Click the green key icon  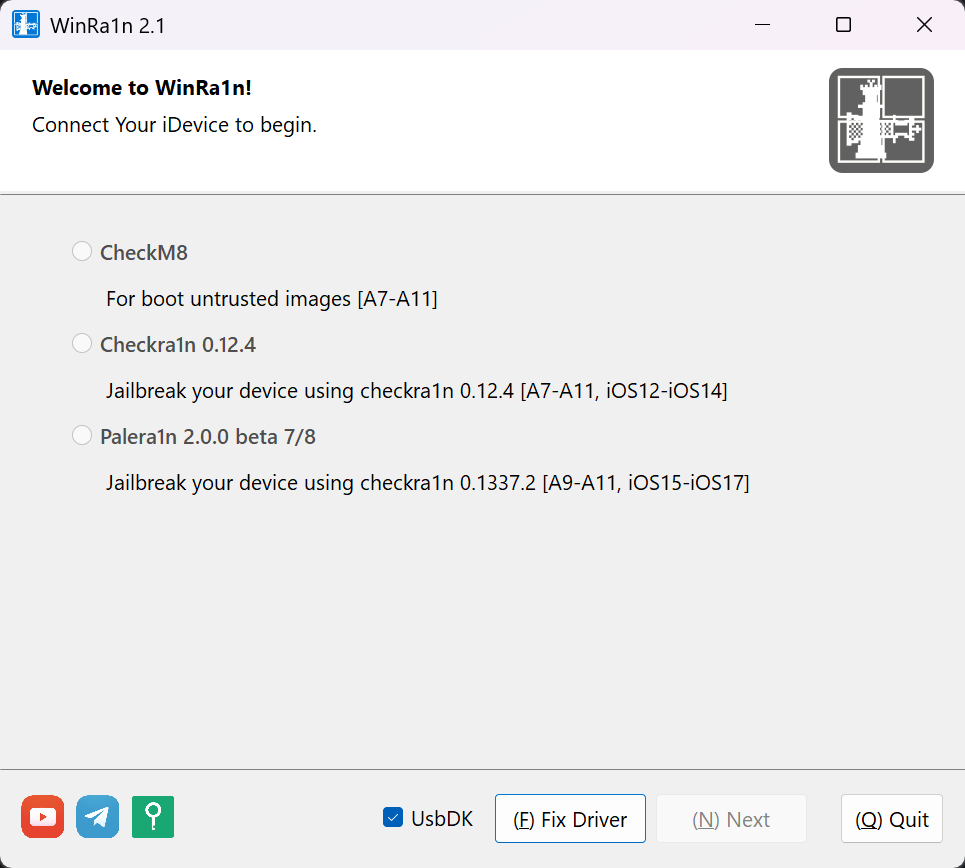tap(152, 817)
